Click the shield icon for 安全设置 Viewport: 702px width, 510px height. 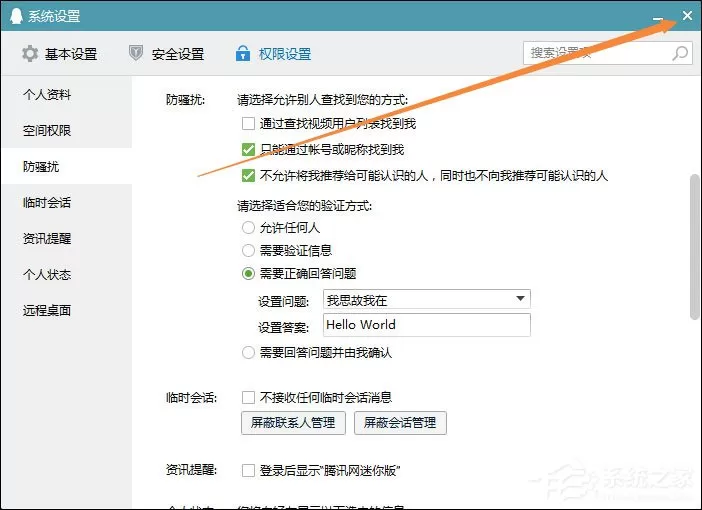click(x=136, y=53)
